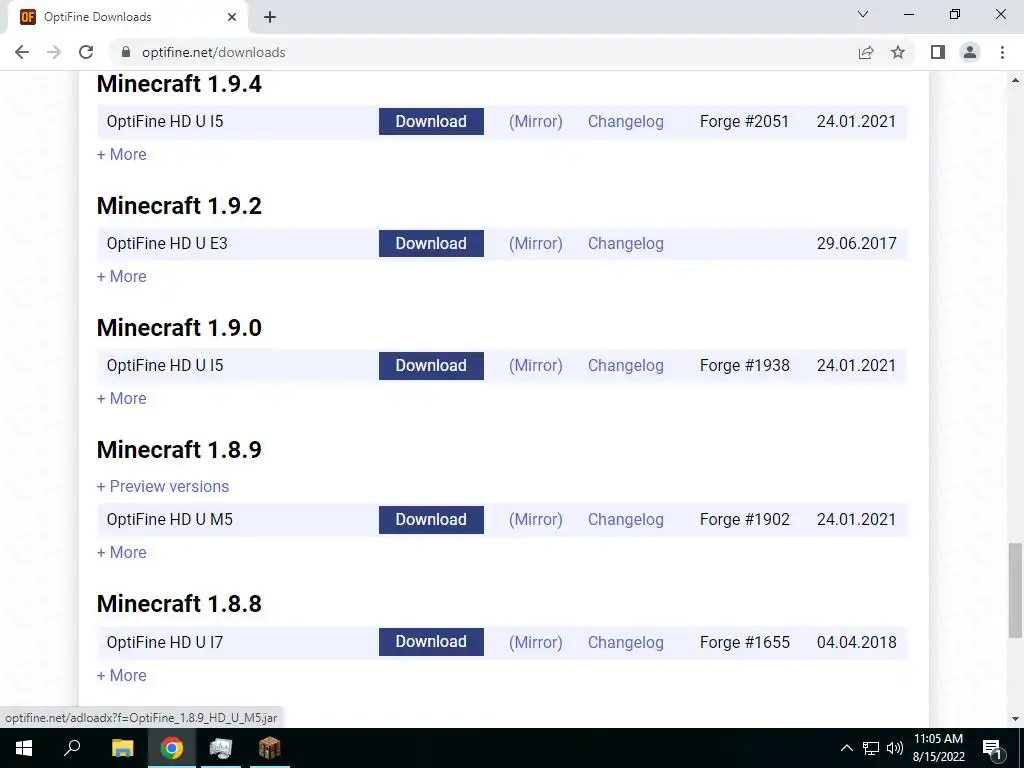The width and height of the screenshot is (1024, 768).
Task: Open the Windows Start menu
Action: tap(24, 748)
